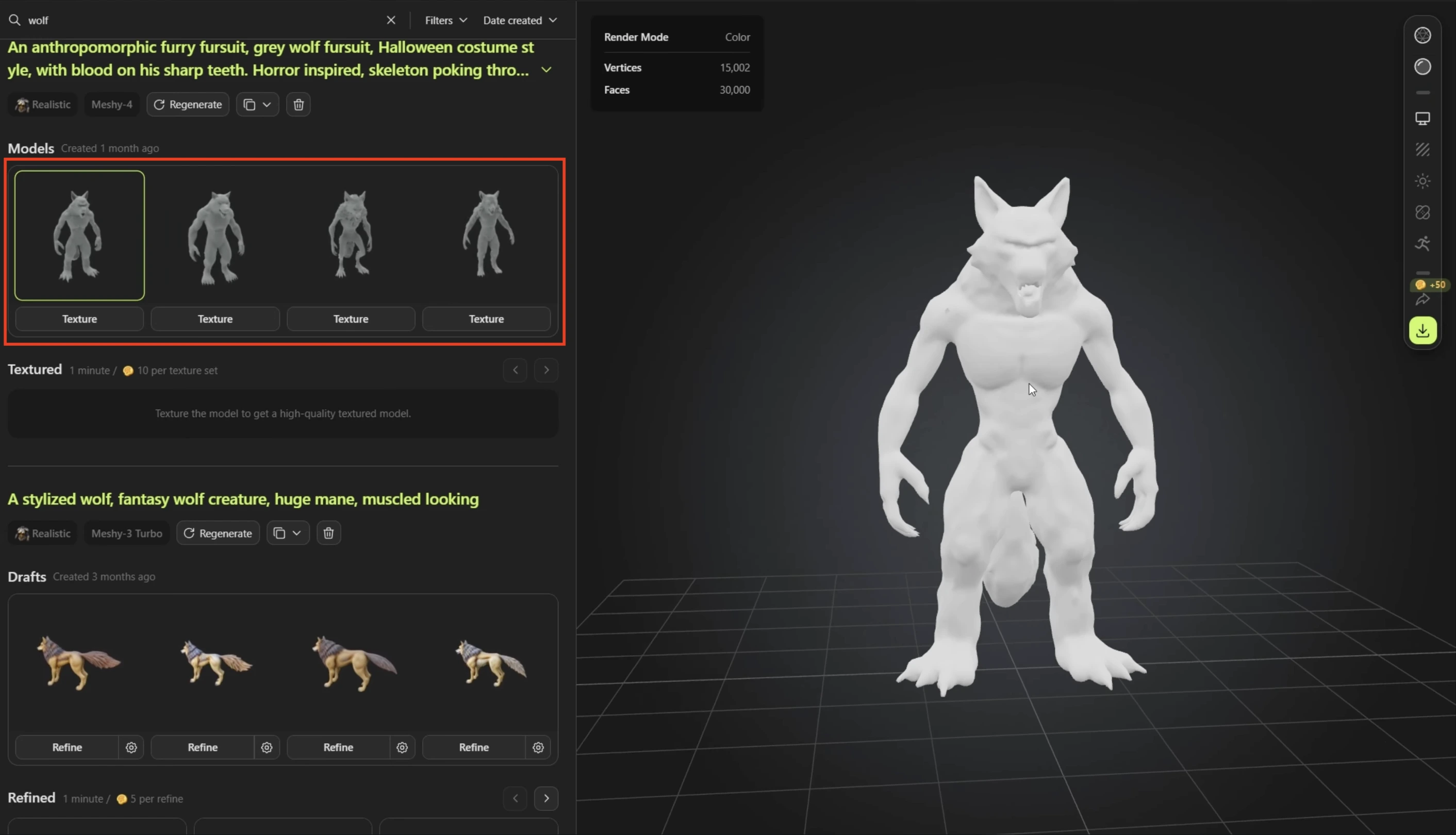
Task: Select the Meshy-3 Turbo model tag
Action: pos(126,533)
